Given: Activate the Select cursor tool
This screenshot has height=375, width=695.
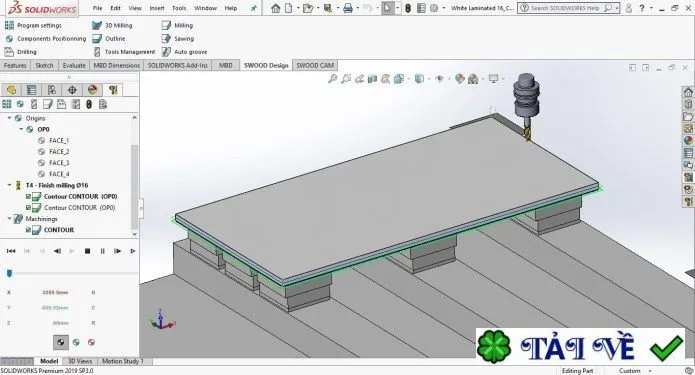Looking at the screenshot, I should [x=387, y=8].
